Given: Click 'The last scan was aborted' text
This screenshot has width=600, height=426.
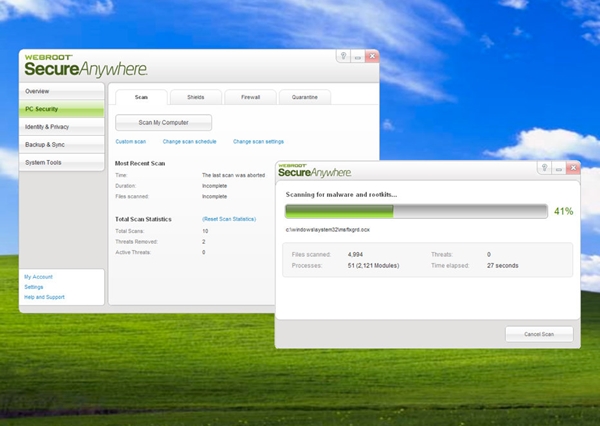Looking at the screenshot, I should tap(233, 175).
